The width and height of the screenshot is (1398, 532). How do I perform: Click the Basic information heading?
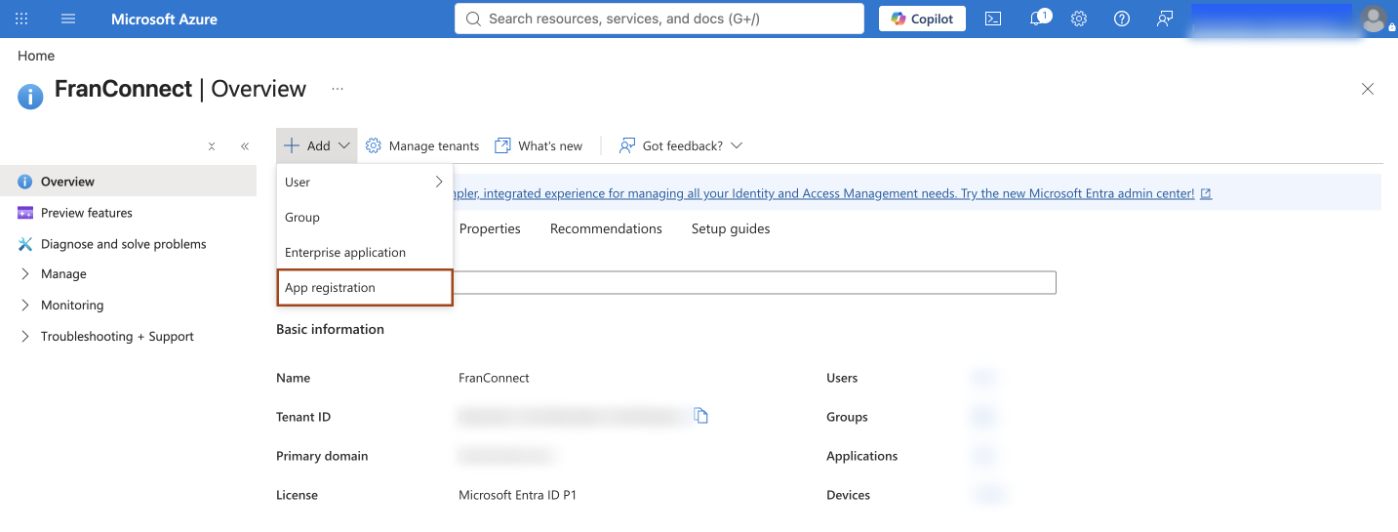coord(330,329)
